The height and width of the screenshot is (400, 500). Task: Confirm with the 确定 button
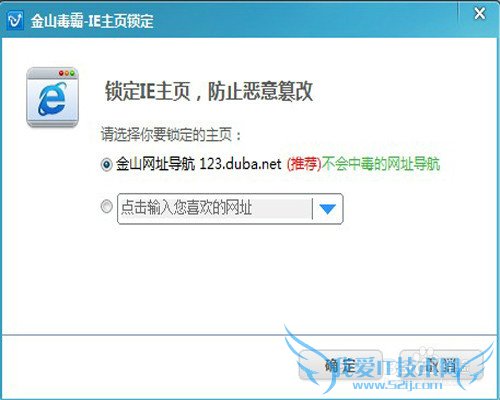tap(340, 365)
